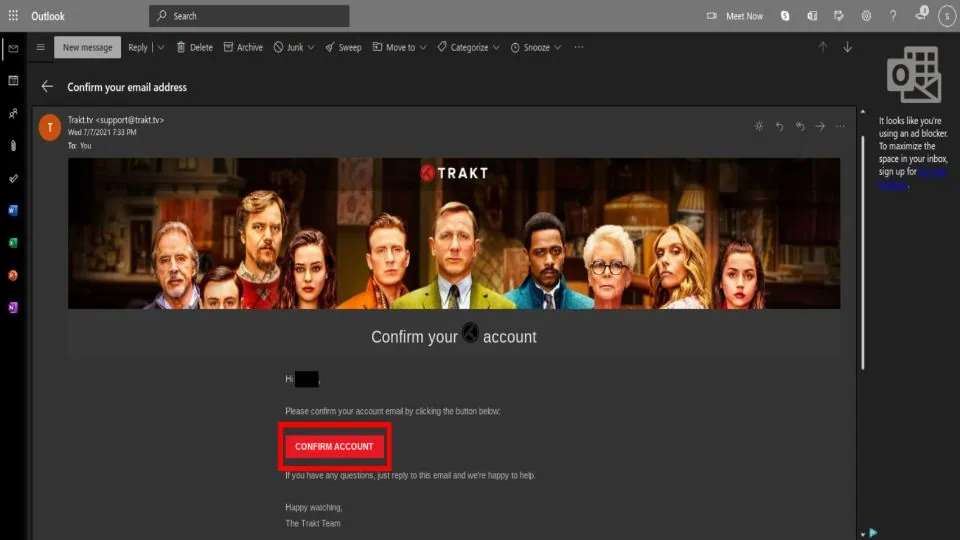
Task: Click Reply in the toolbar
Action: click(x=138, y=47)
